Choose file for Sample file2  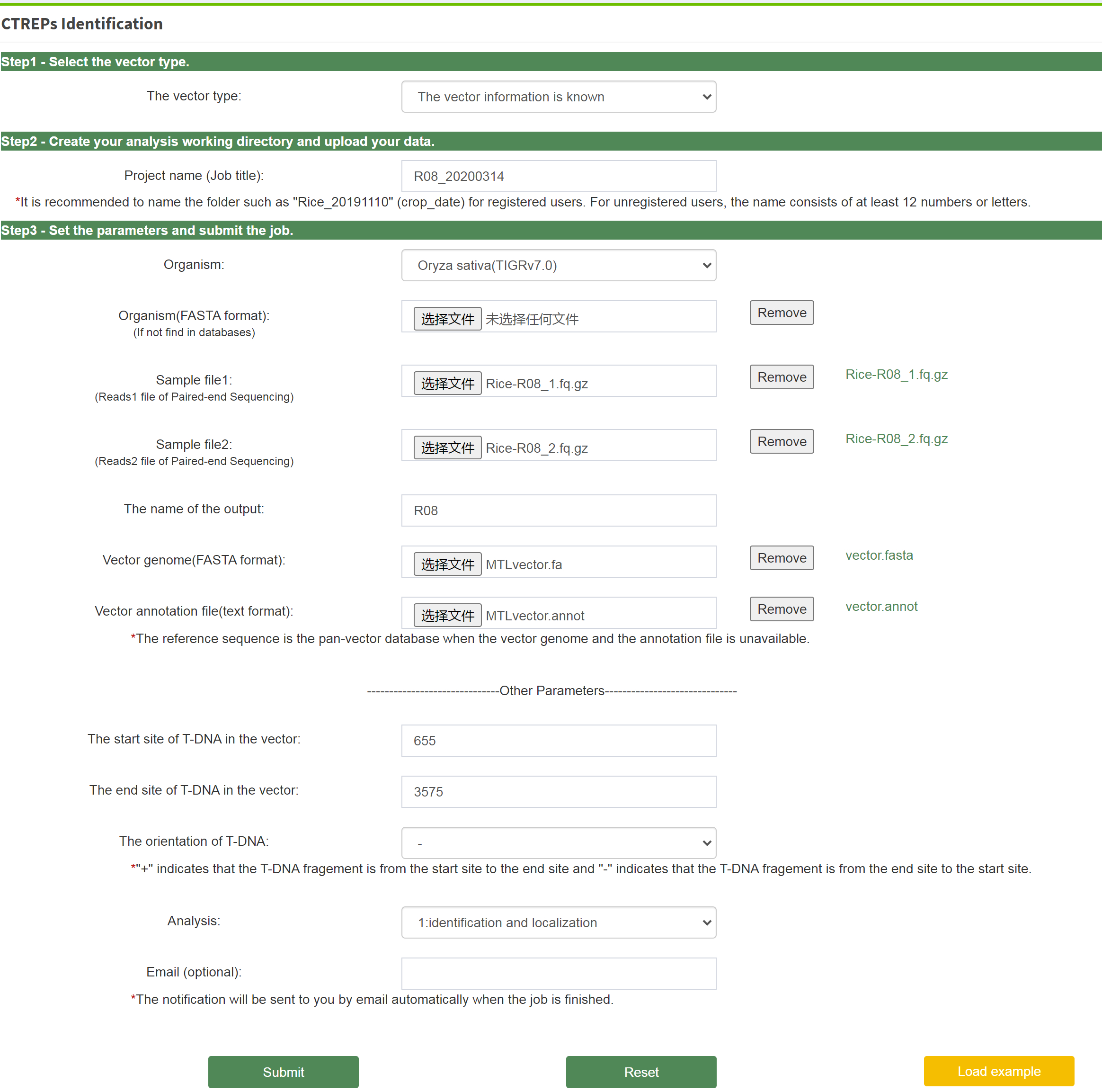447,448
